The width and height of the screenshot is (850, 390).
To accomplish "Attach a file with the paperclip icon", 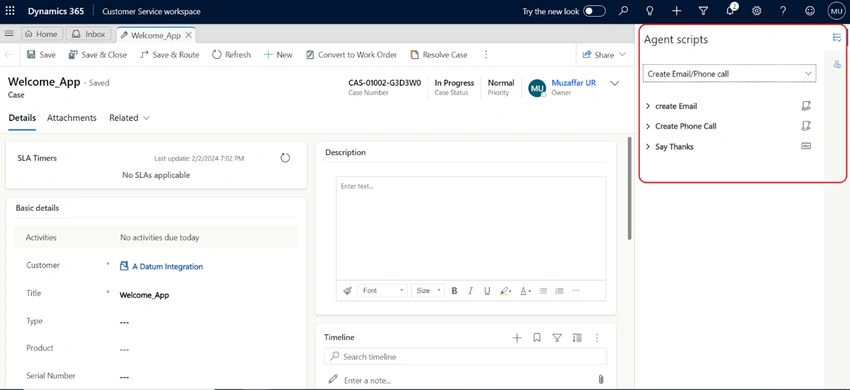I will coord(601,379).
